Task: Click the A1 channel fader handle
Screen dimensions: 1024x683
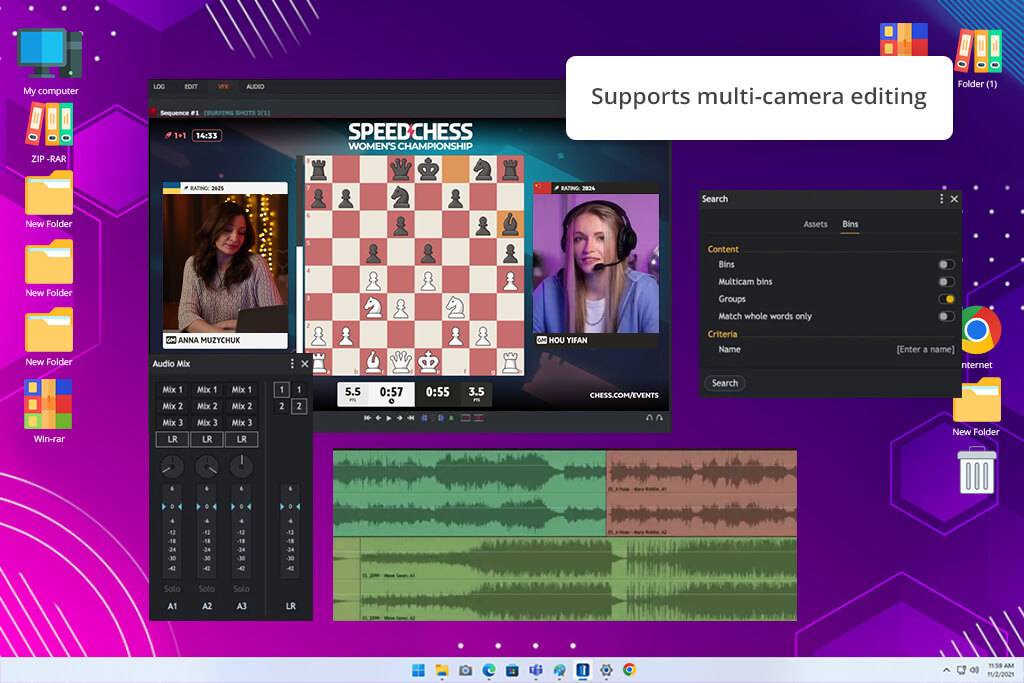Action: point(172,507)
